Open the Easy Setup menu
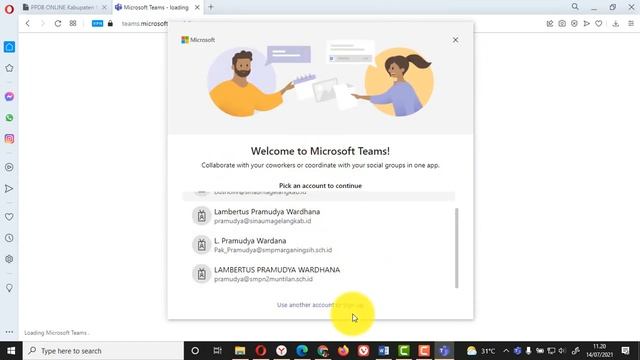The image size is (640, 360). 631,24
